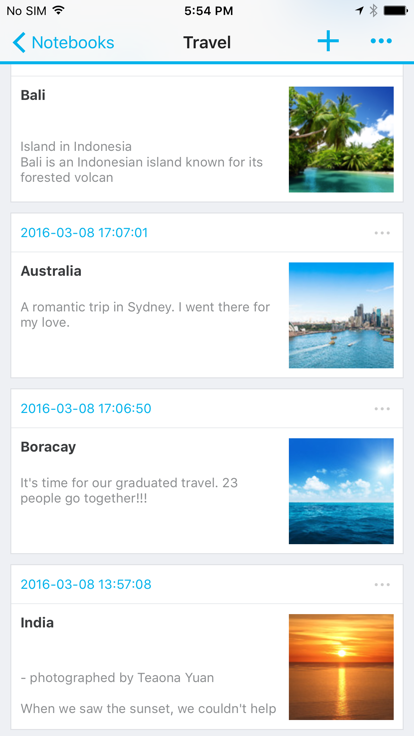Open options dots for Australia note
Image resolution: width=414 pixels, height=736 pixels.
[382, 233]
